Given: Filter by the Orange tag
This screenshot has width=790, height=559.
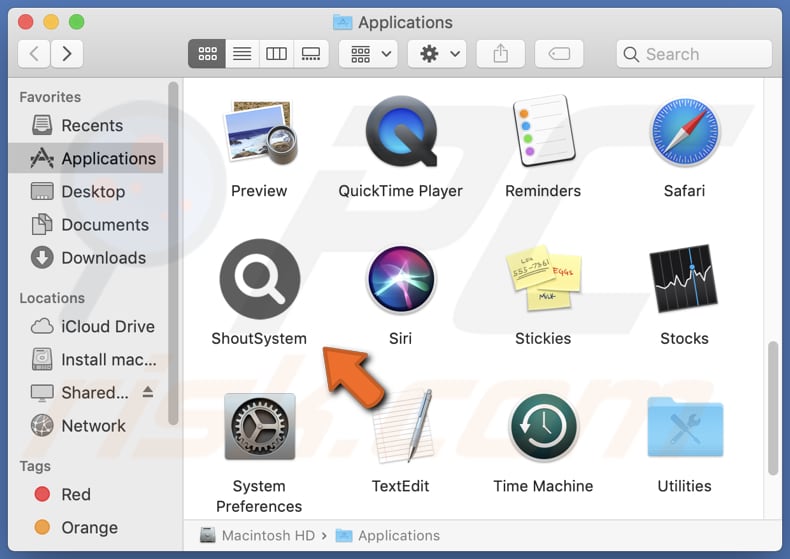Looking at the screenshot, I should pos(86,528).
